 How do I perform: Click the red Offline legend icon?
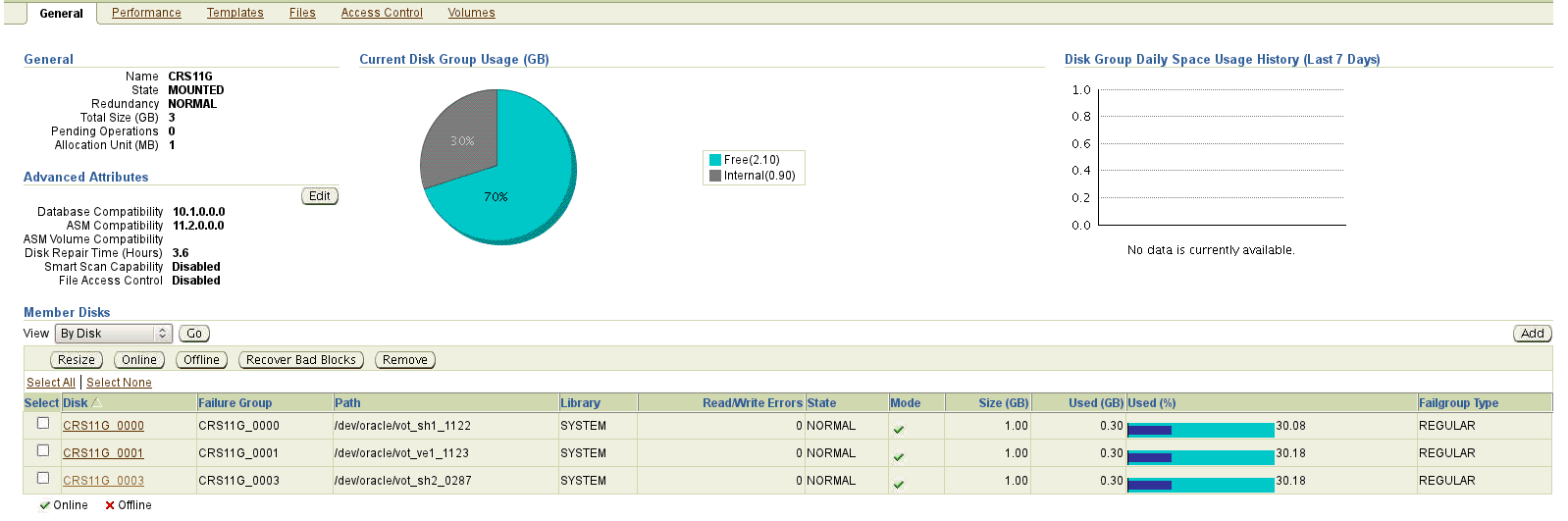[110, 505]
